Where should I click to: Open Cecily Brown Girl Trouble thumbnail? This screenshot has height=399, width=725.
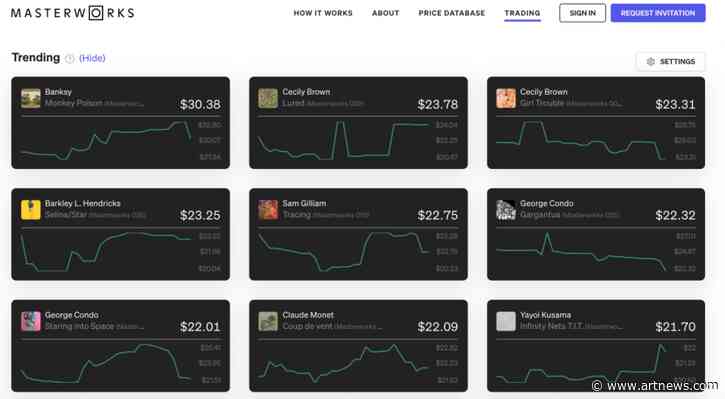click(x=506, y=98)
